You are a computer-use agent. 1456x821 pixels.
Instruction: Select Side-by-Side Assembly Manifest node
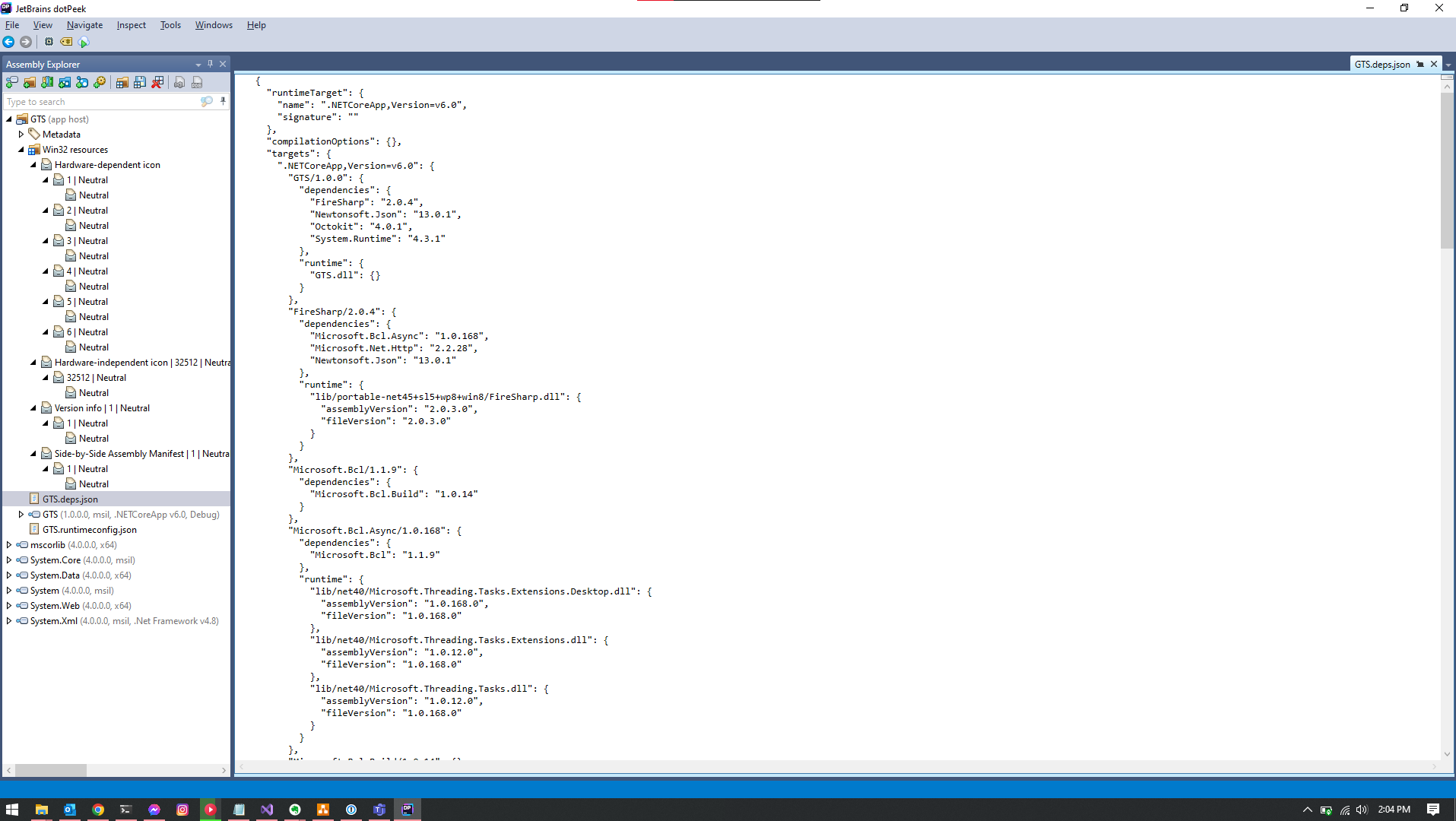pyautogui.click(x=141, y=454)
